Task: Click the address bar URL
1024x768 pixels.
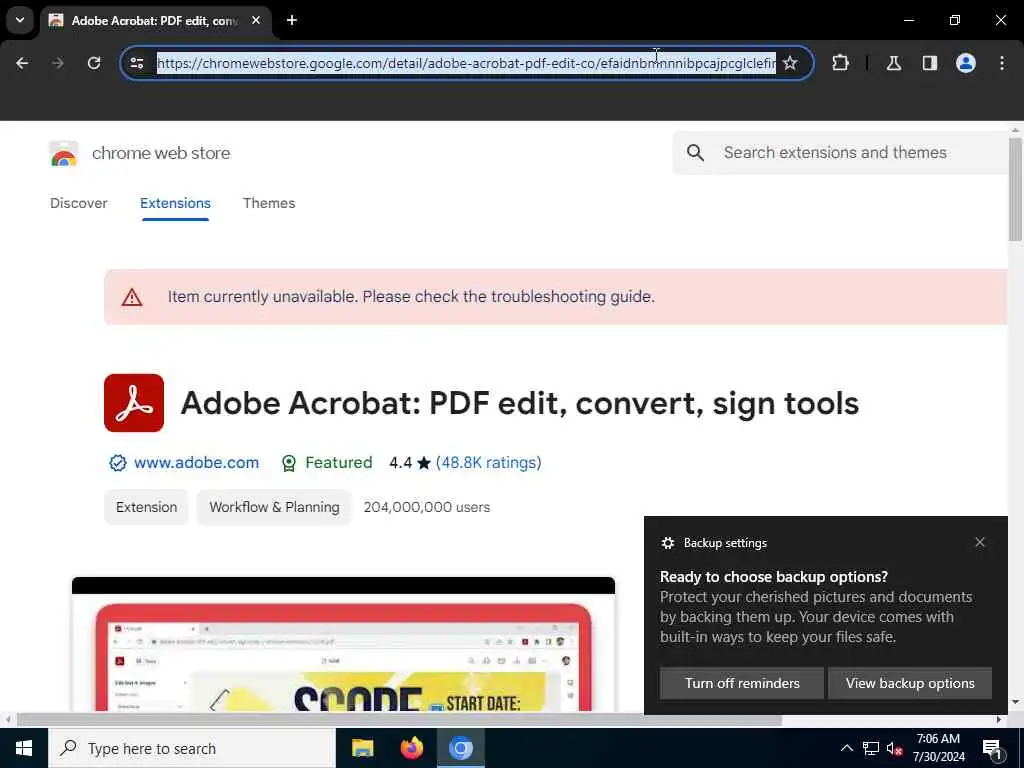Action: [466, 63]
